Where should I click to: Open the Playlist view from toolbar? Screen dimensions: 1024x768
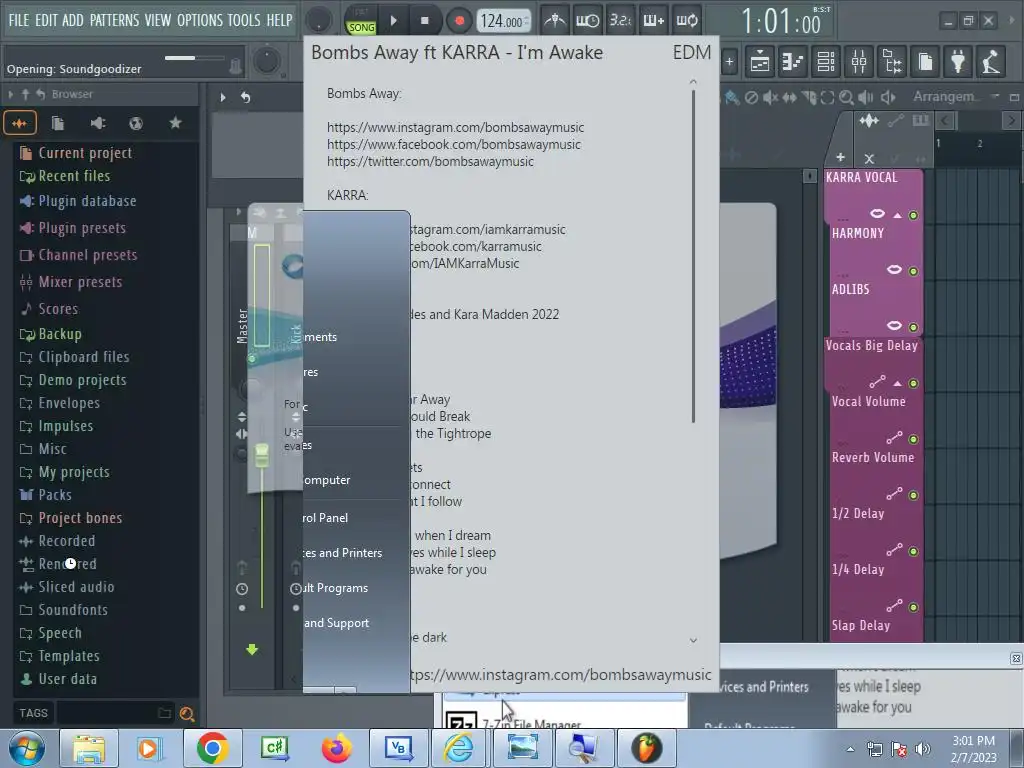(x=760, y=62)
